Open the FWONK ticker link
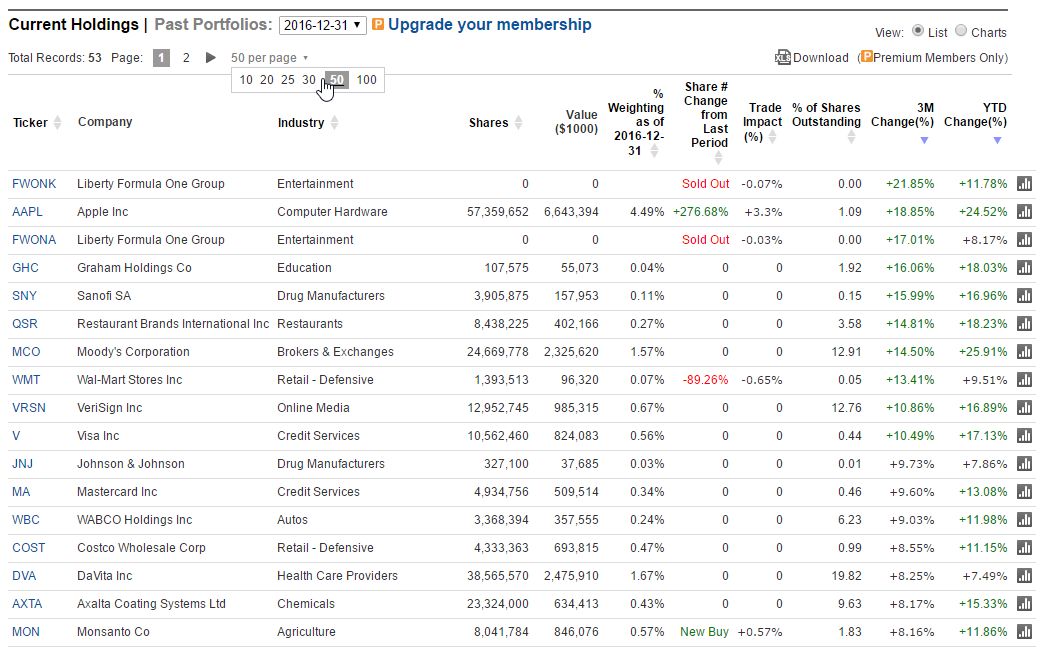The width and height of the screenshot is (1045, 647). (x=34, y=184)
